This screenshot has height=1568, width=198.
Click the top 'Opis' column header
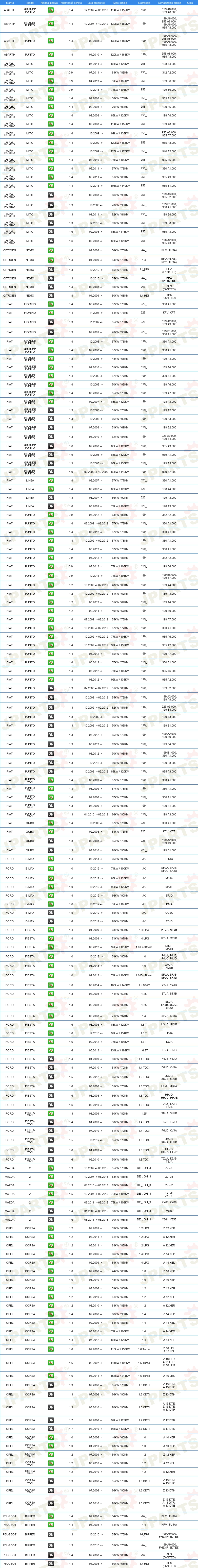tap(190, 3)
